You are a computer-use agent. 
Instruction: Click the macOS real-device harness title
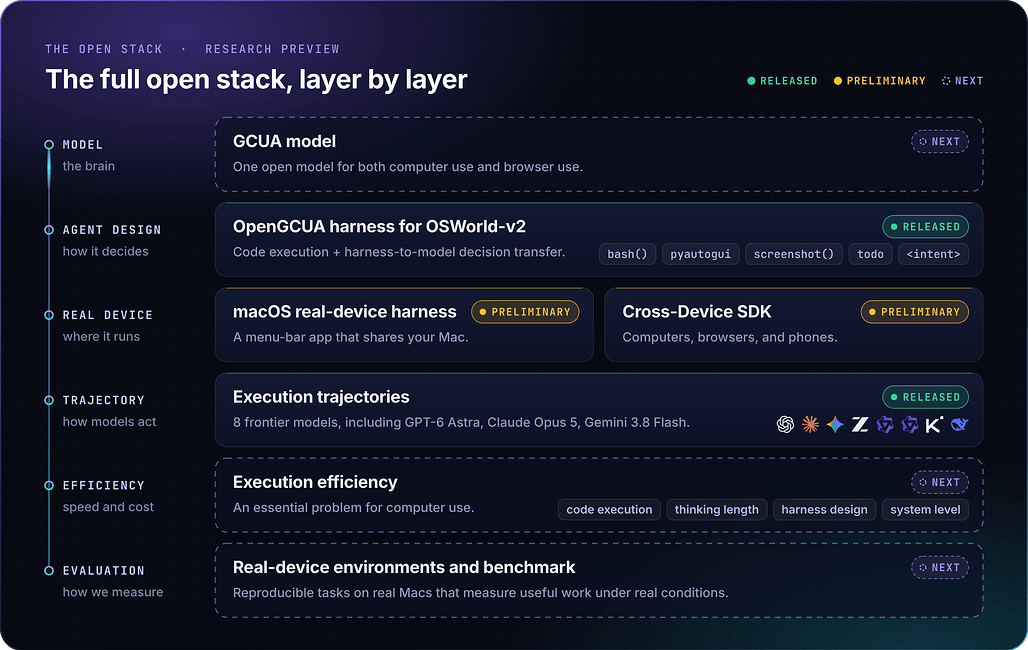pos(344,312)
